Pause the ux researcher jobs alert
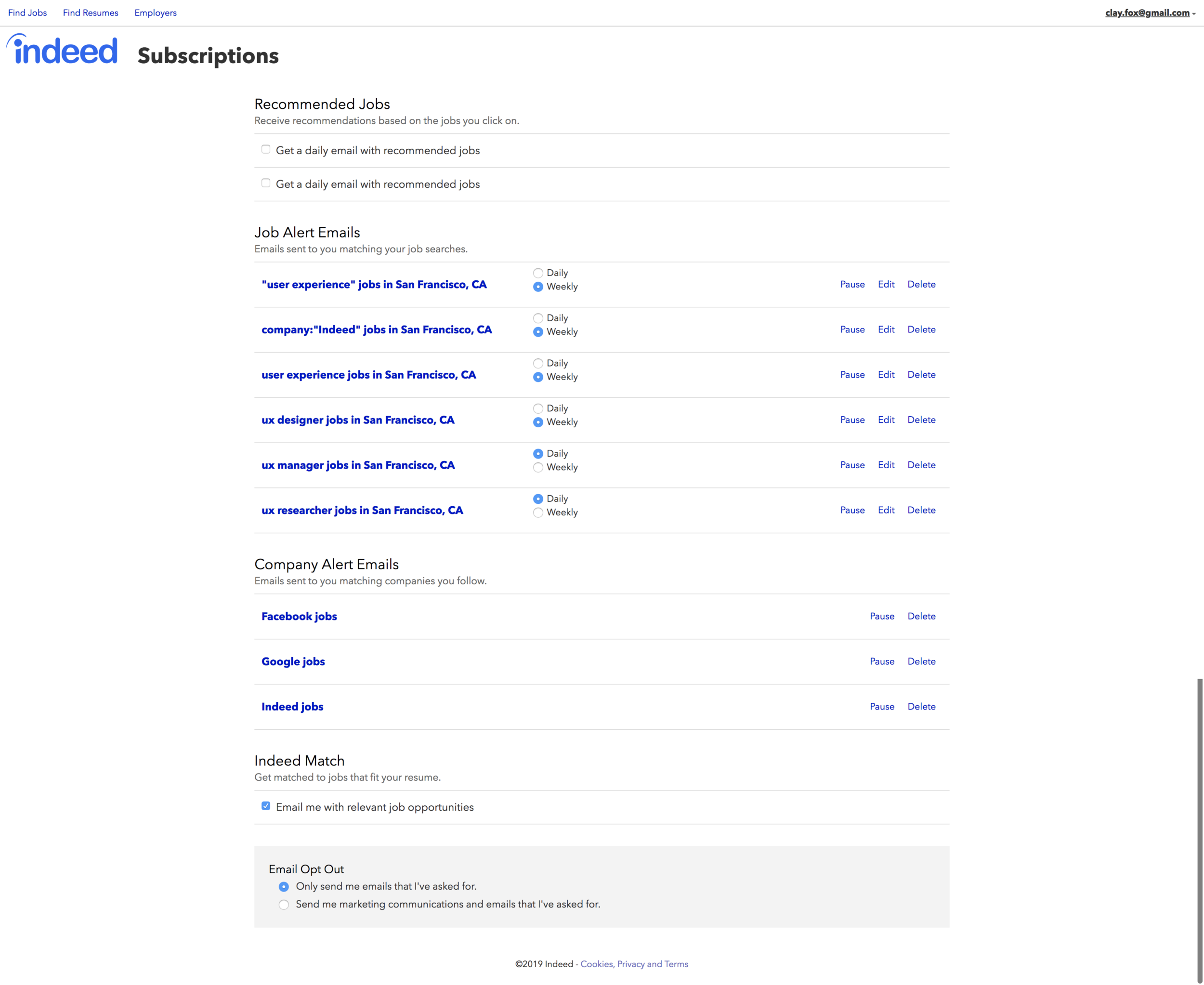The width and height of the screenshot is (1204, 985). pyautogui.click(x=852, y=510)
